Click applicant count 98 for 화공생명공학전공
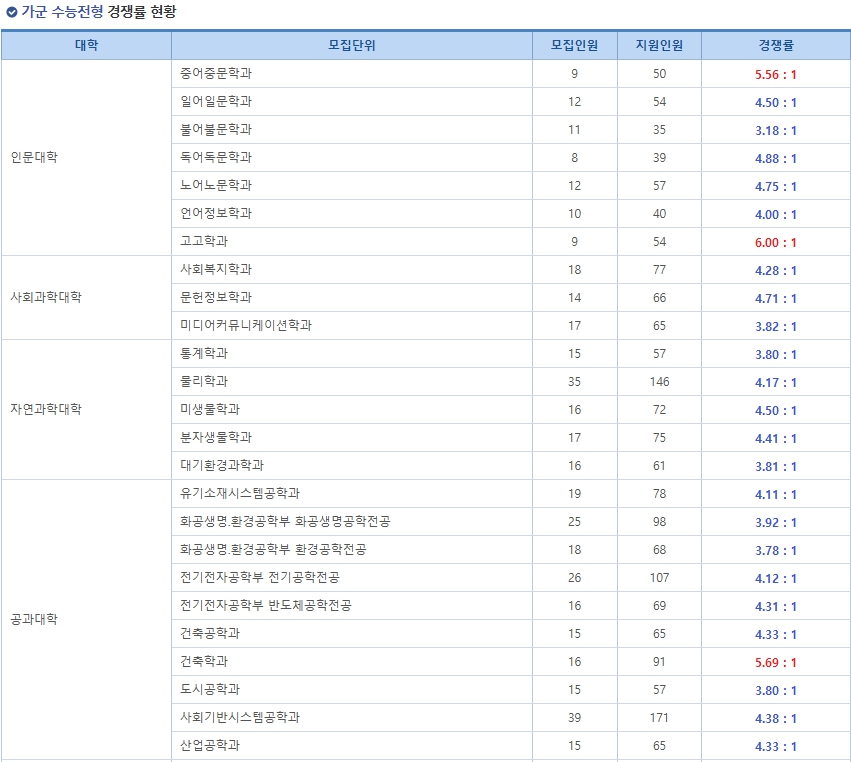This screenshot has width=851, height=762. click(x=659, y=522)
